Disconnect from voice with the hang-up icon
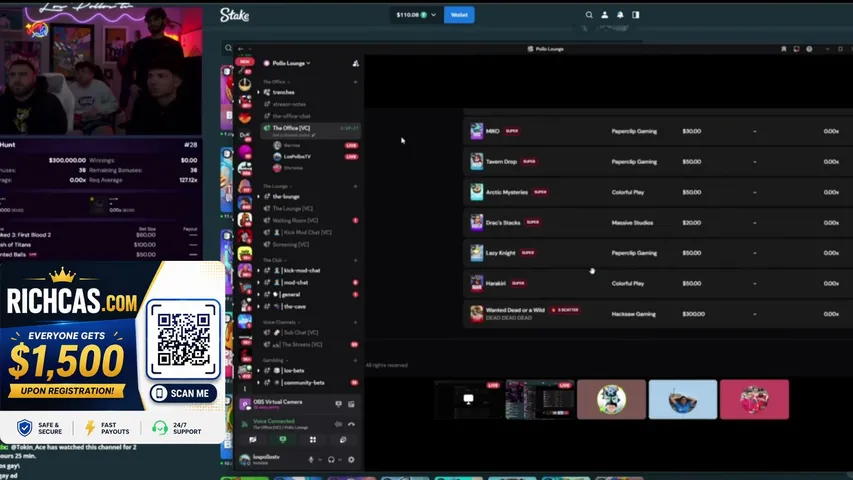The image size is (853, 480). click(351, 424)
